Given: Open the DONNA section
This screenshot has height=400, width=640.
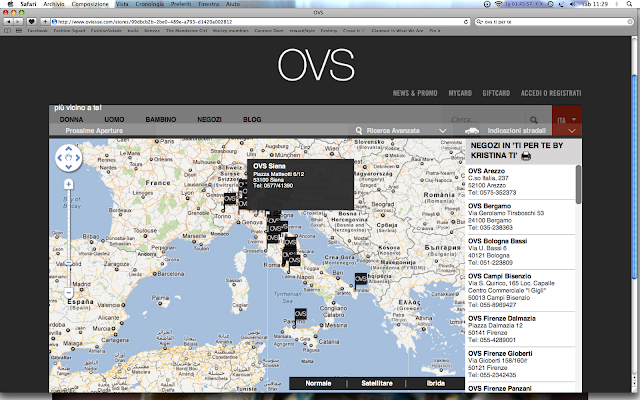Looking at the screenshot, I should click(x=71, y=120).
